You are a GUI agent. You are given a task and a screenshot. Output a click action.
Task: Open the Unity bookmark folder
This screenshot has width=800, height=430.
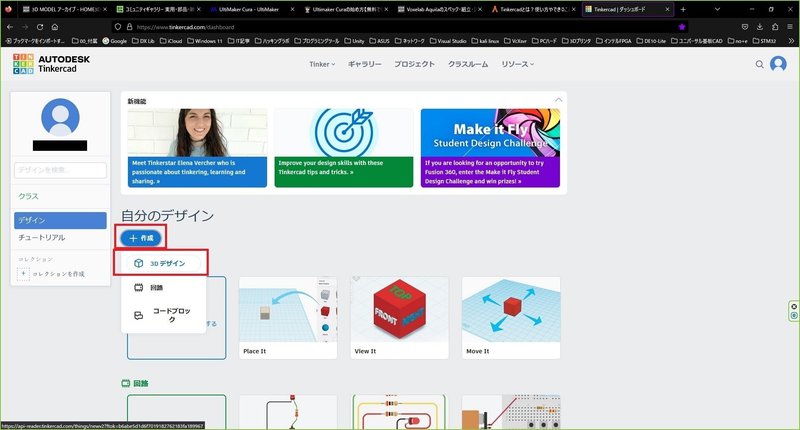(354, 41)
